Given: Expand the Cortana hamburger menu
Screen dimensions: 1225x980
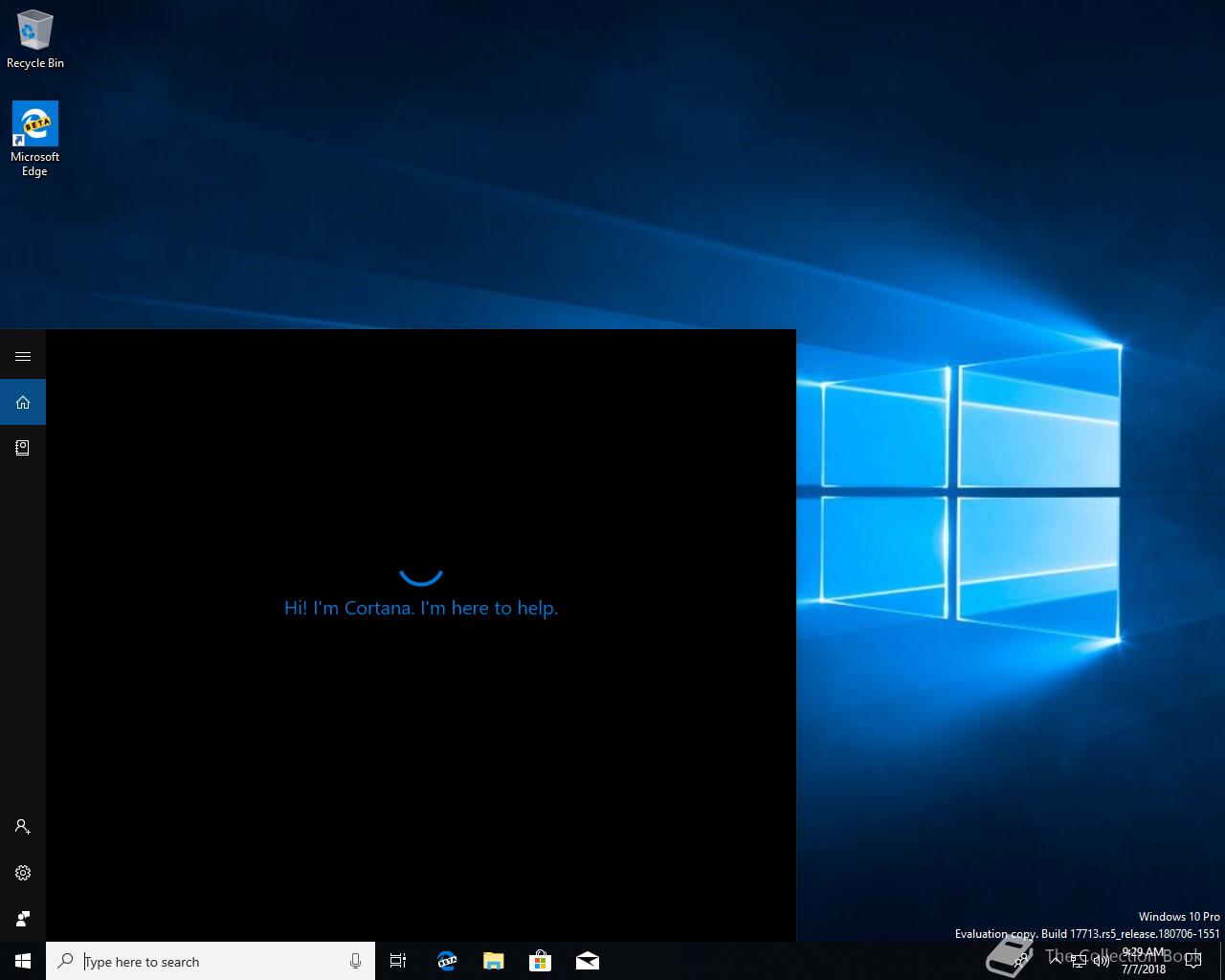Looking at the screenshot, I should 23,356.
